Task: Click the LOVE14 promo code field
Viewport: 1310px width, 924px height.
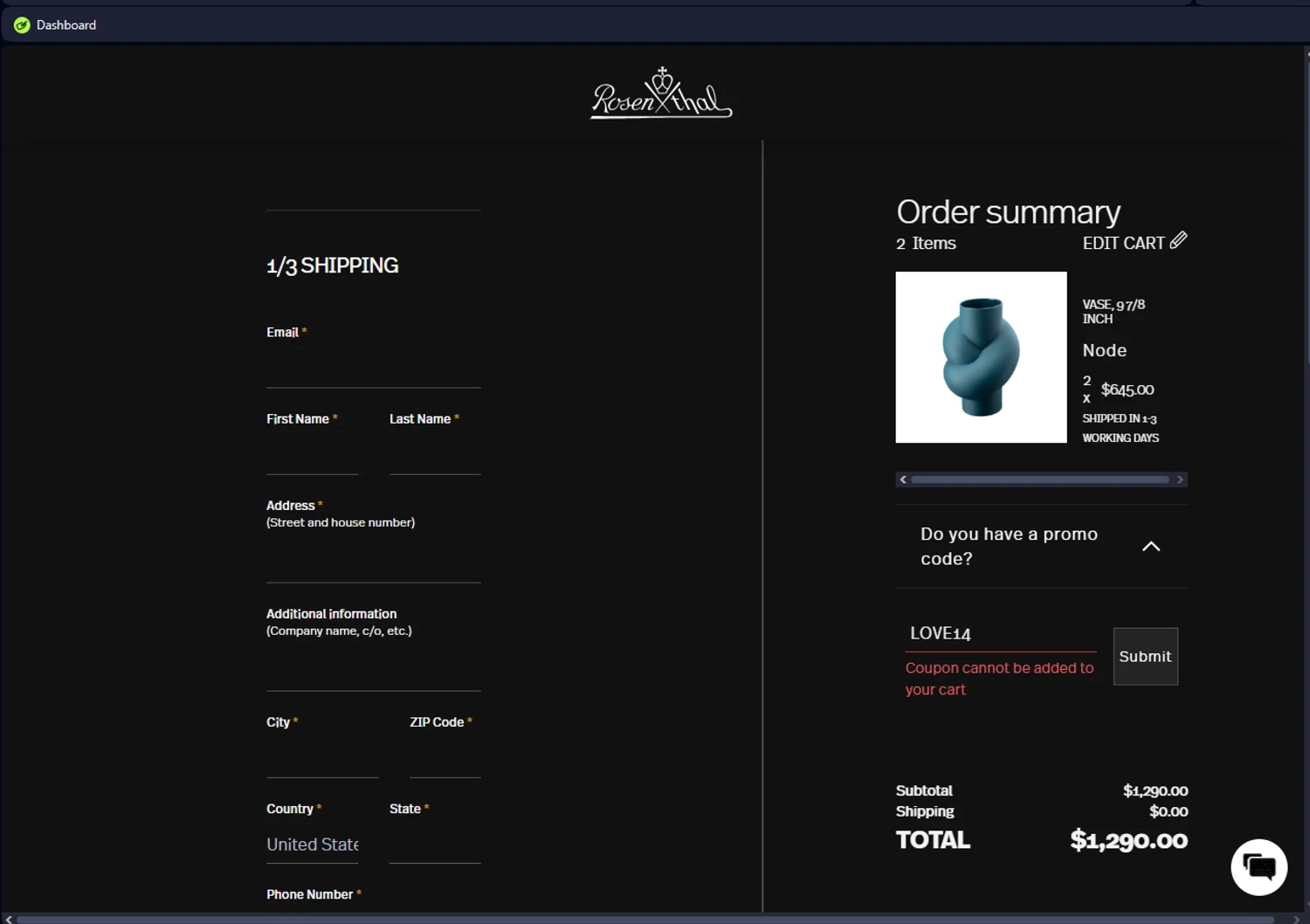Action: (1001, 634)
